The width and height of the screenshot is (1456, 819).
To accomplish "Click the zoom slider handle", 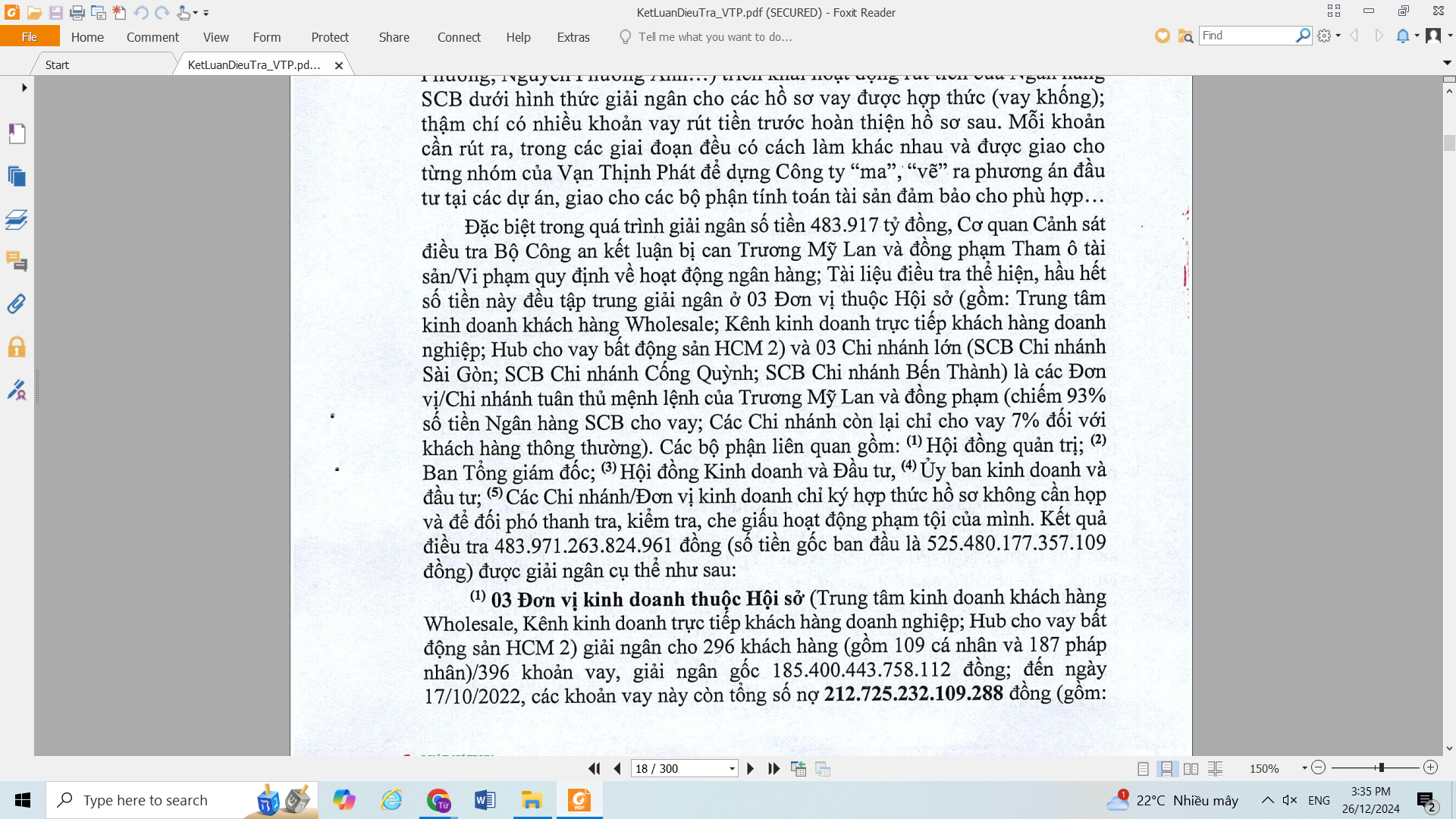I will tap(1381, 767).
